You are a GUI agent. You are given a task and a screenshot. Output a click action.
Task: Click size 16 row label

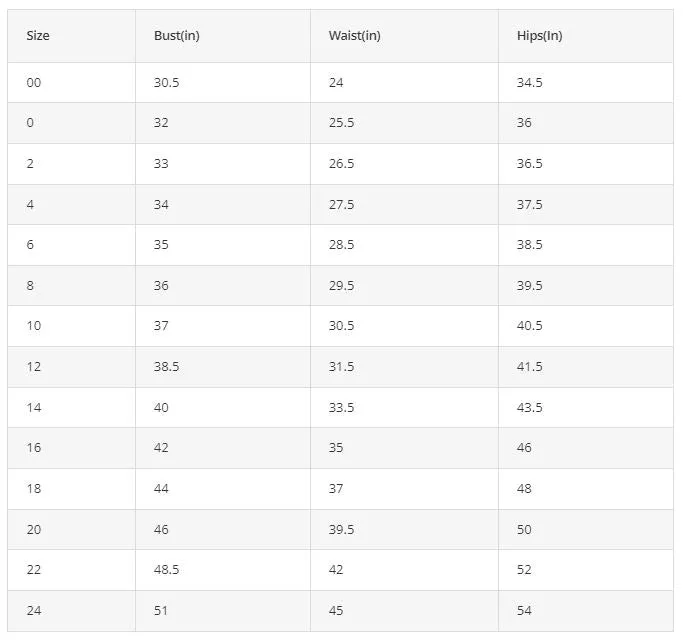point(34,448)
